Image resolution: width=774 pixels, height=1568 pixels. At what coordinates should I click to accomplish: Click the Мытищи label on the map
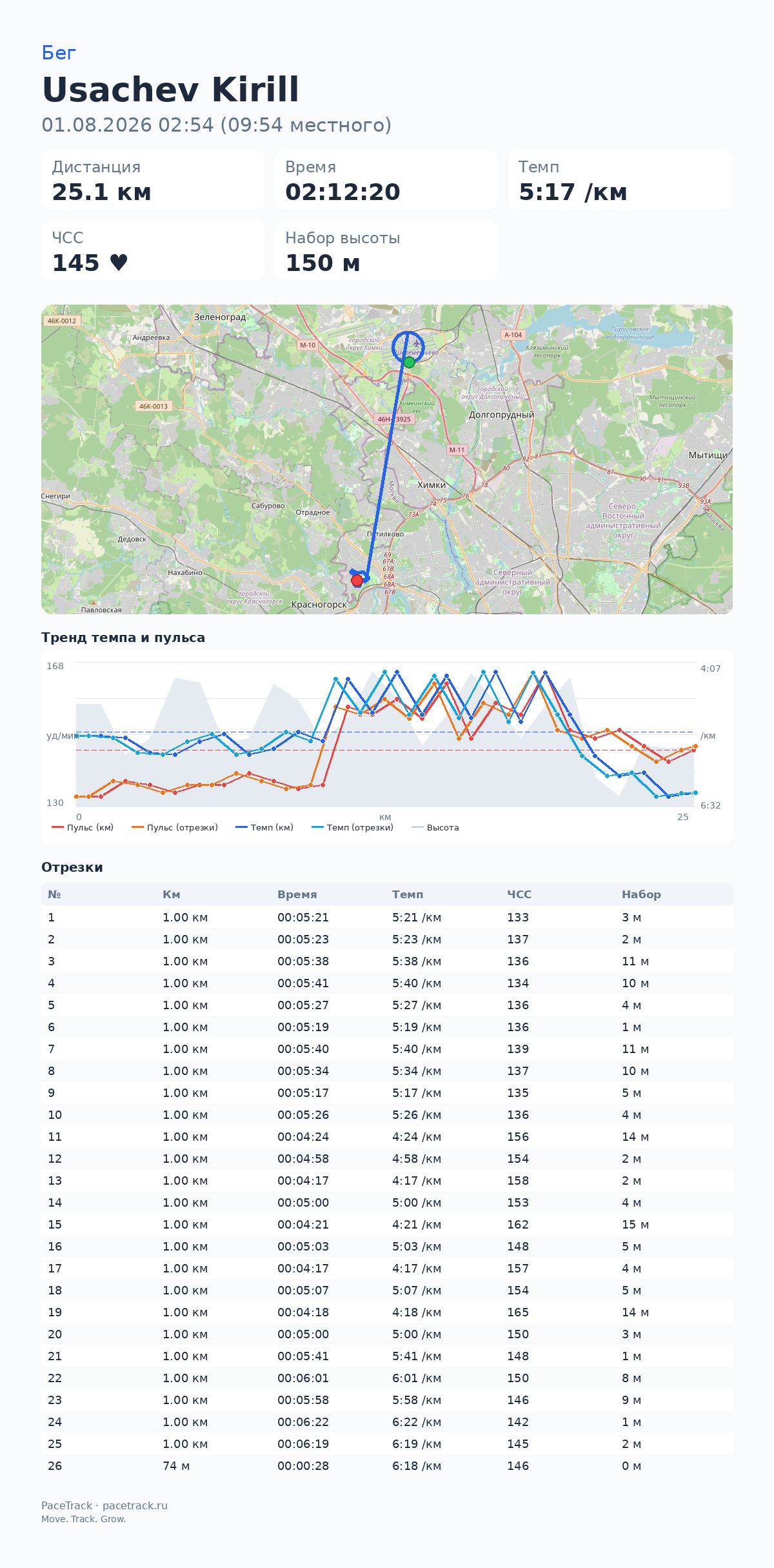point(708,455)
